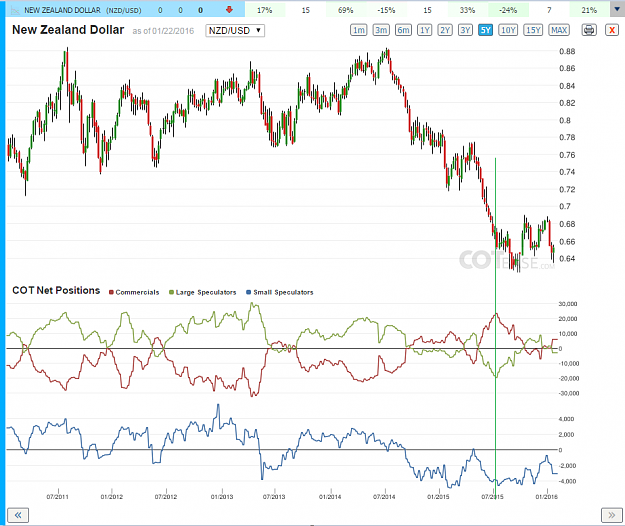Image resolution: width=625 pixels, height=526 pixels.
Task: Click the green Large Speculators color square
Action: [x=172, y=292]
